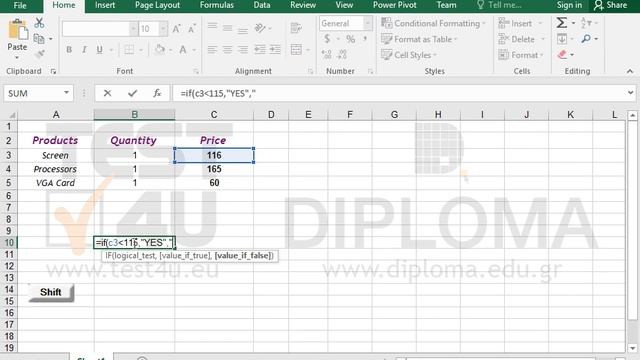Select cell C4 containing 165

[214, 169]
